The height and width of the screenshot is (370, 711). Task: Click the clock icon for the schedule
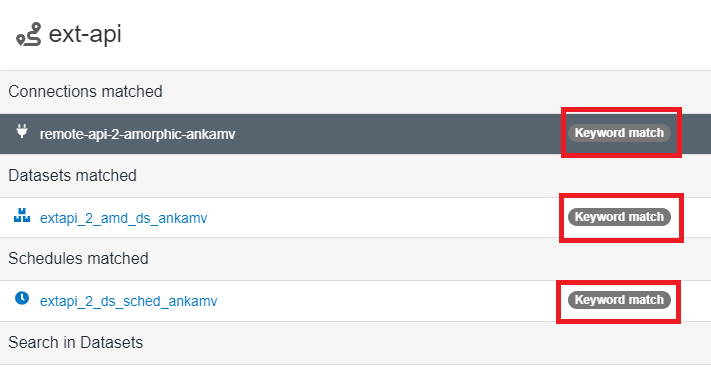(22, 298)
